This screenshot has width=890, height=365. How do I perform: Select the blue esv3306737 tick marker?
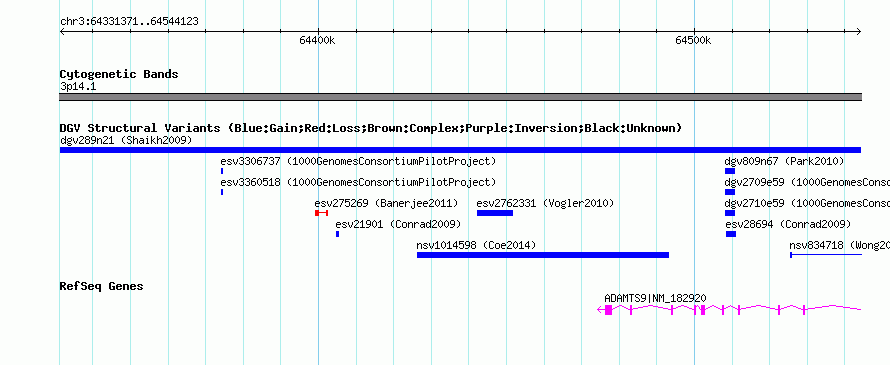[x=222, y=171]
